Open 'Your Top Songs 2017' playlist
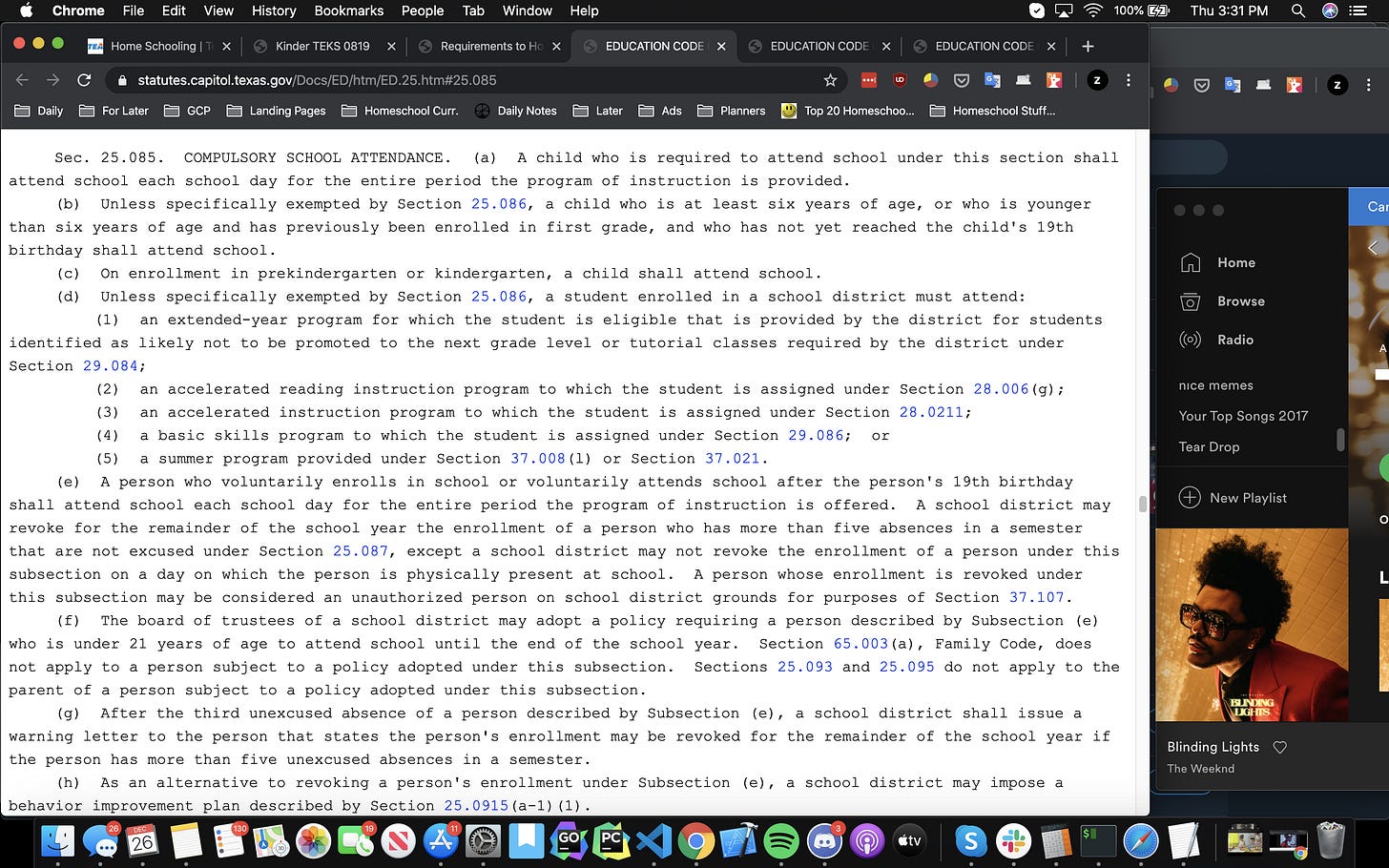The height and width of the screenshot is (868, 1389). (1244, 416)
